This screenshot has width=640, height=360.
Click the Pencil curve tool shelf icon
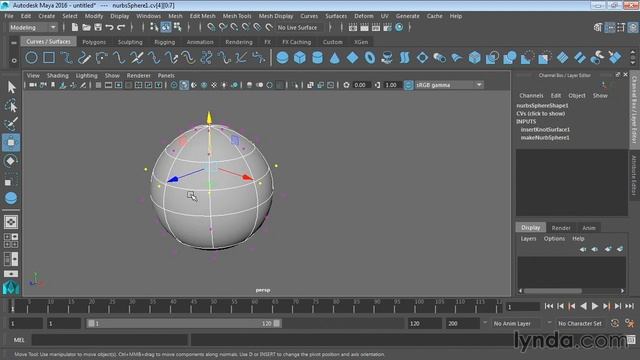click(84, 58)
